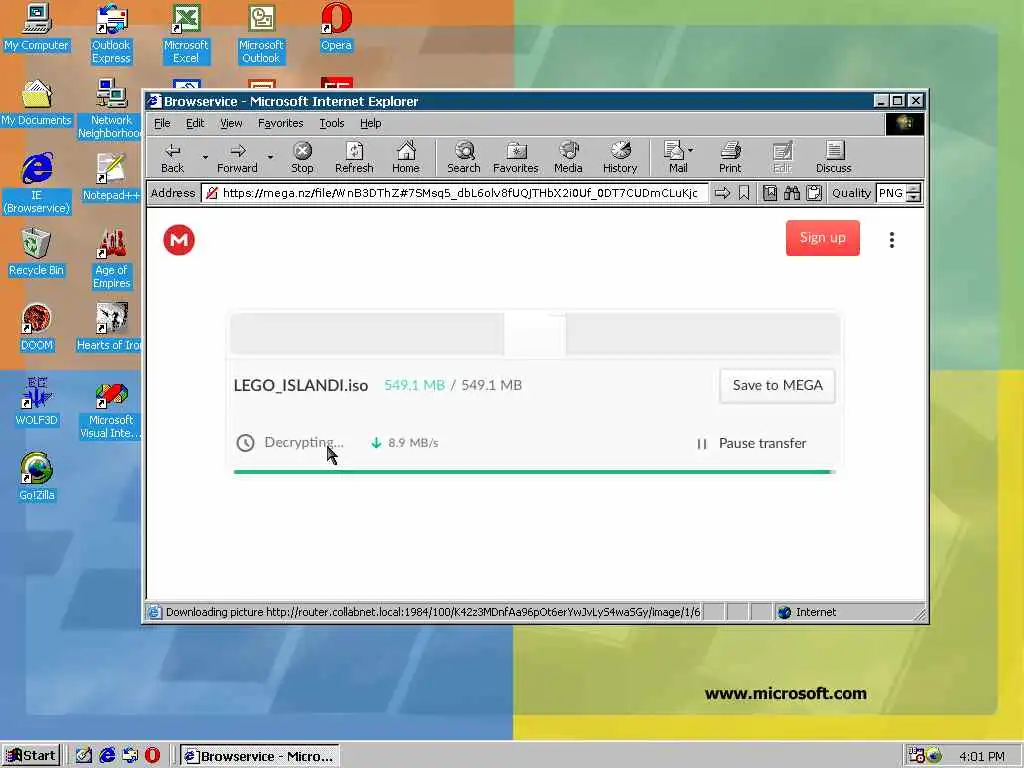The height and width of the screenshot is (768, 1024).
Task: Select the WOLF3D desktop shortcut
Action: (x=37, y=402)
